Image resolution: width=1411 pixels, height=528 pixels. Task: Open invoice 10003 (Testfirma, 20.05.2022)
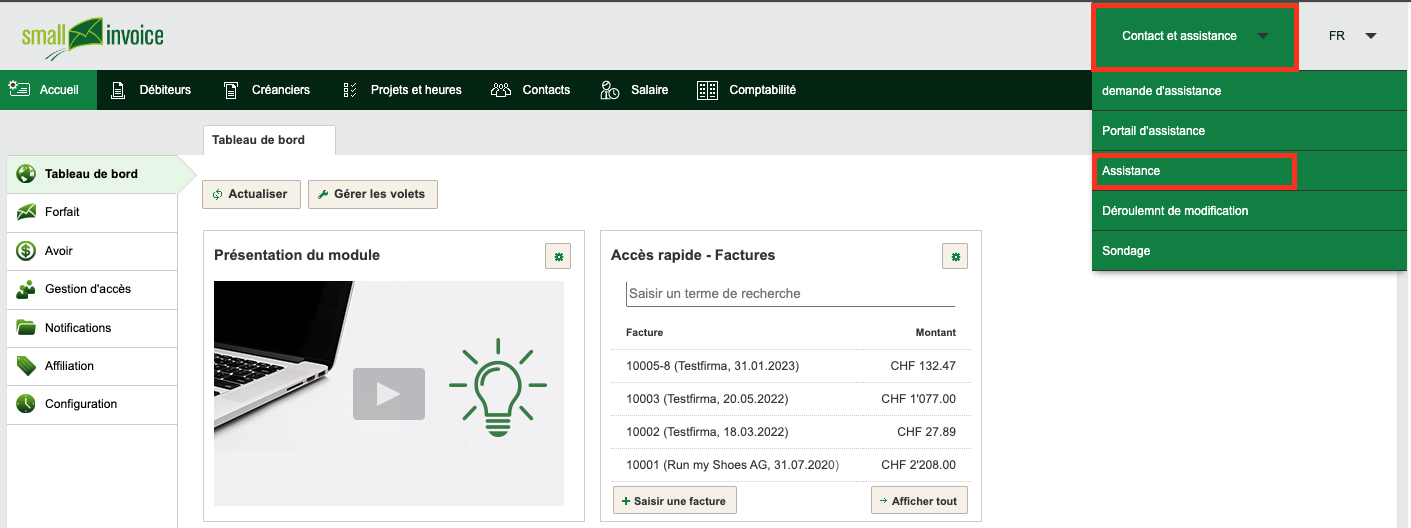707,399
